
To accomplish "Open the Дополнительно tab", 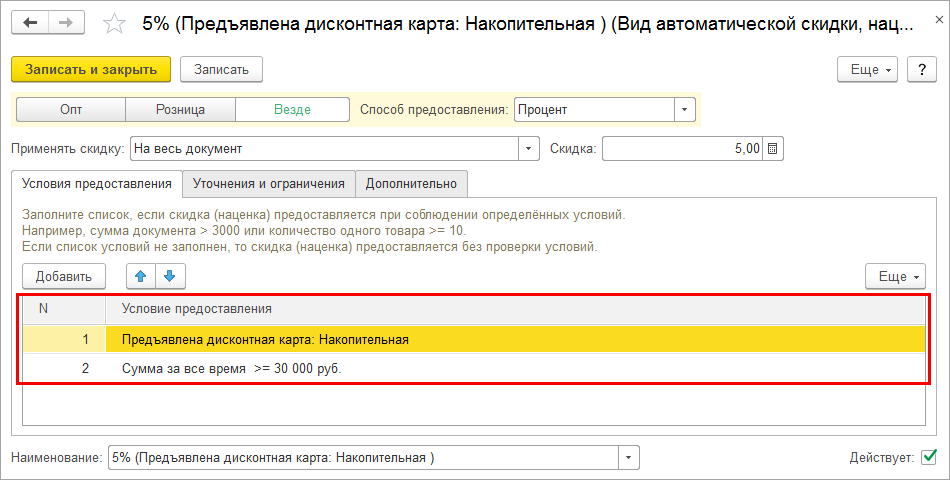I will coord(411,184).
